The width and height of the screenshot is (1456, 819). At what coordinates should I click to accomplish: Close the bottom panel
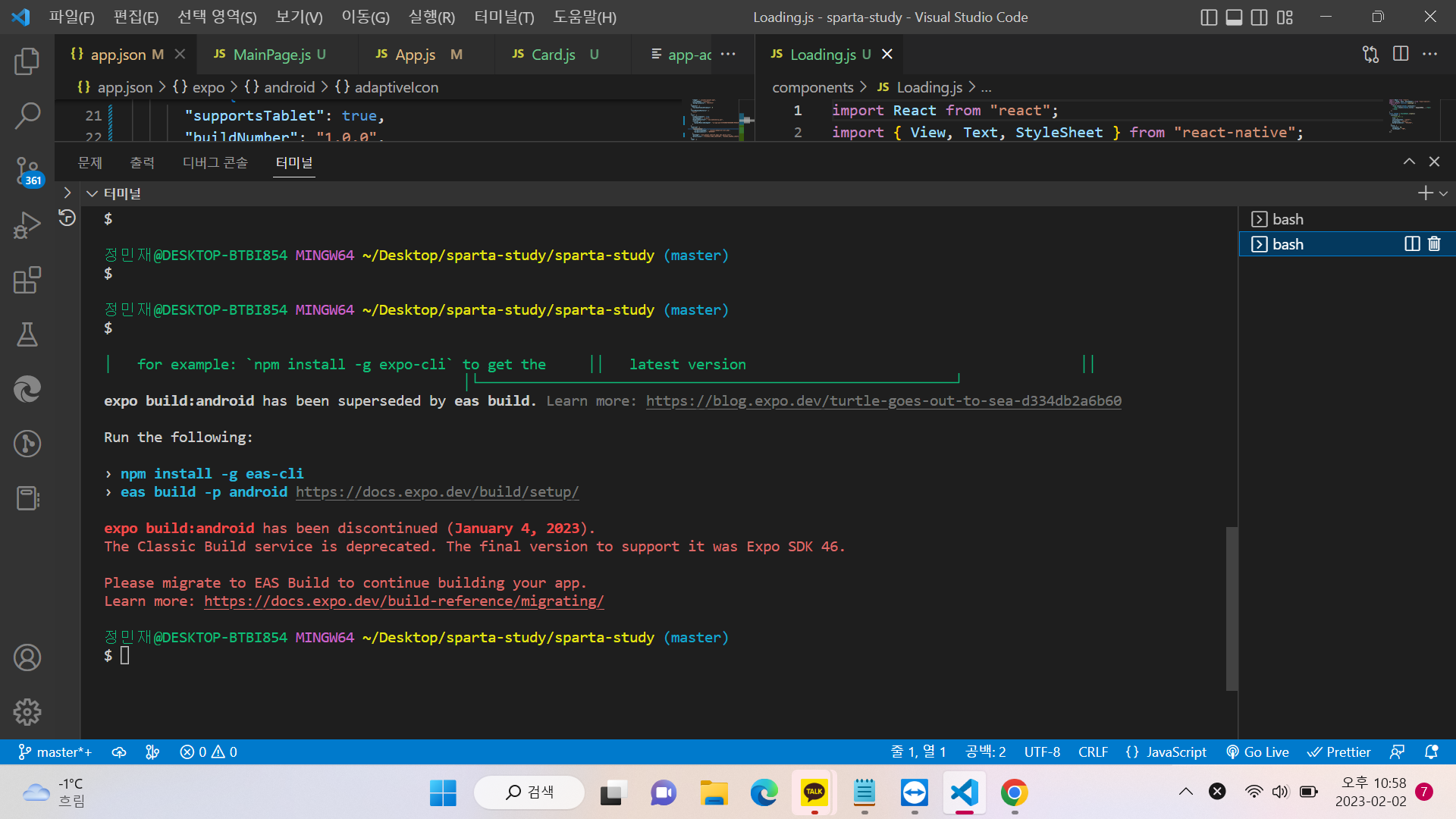[x=1434, y=162]
